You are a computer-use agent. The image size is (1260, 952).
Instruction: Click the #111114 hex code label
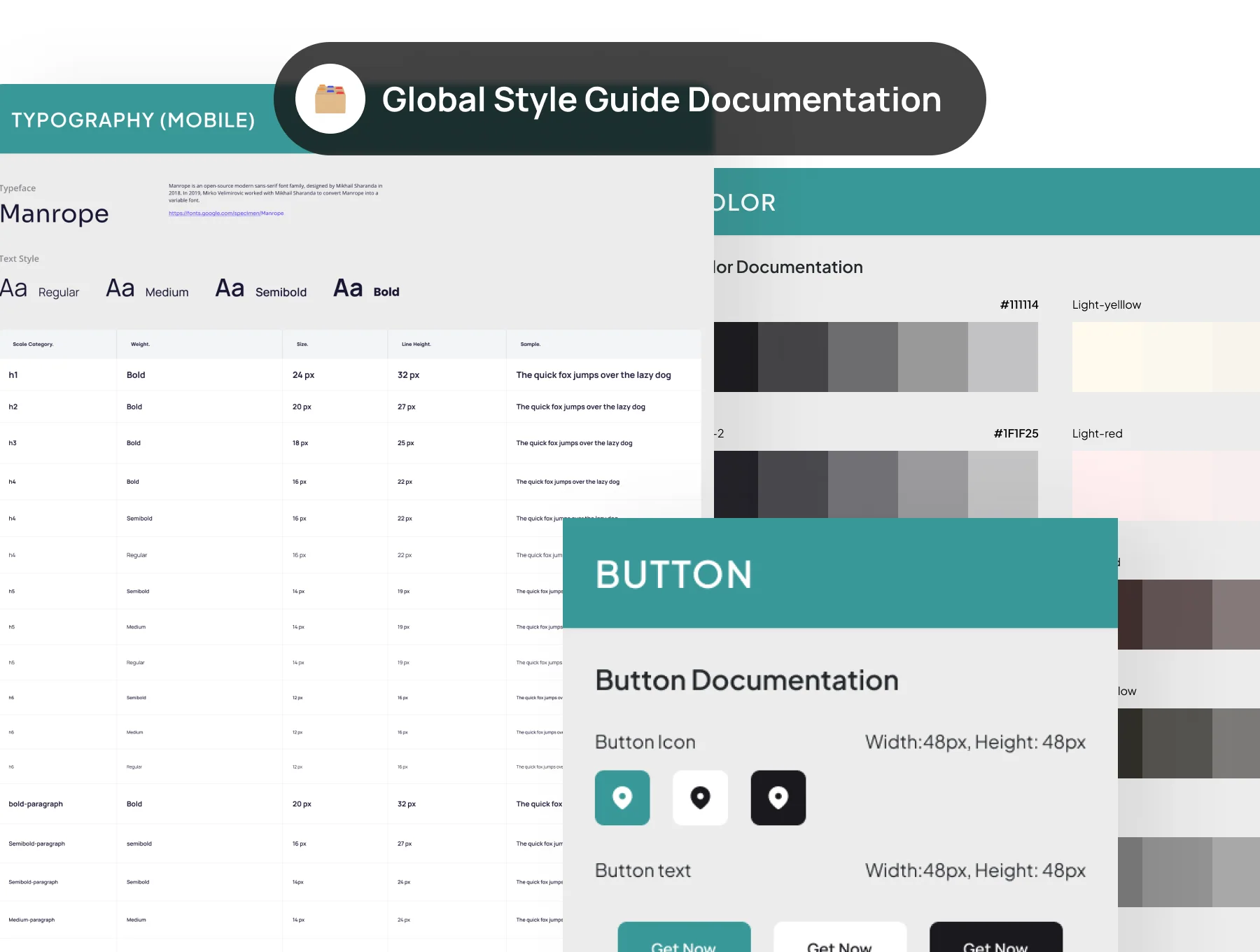[1019, 304]
